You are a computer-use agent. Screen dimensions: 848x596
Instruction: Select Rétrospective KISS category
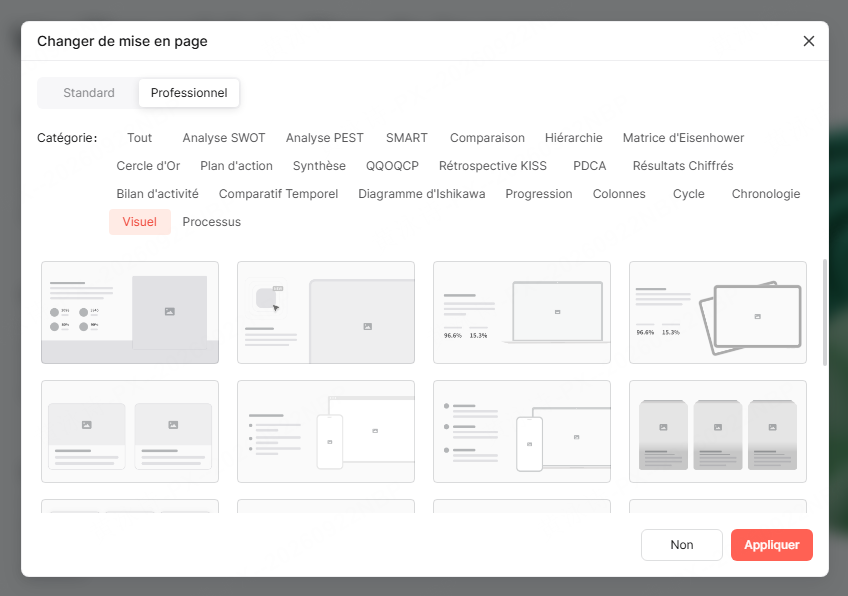point(493,166)
